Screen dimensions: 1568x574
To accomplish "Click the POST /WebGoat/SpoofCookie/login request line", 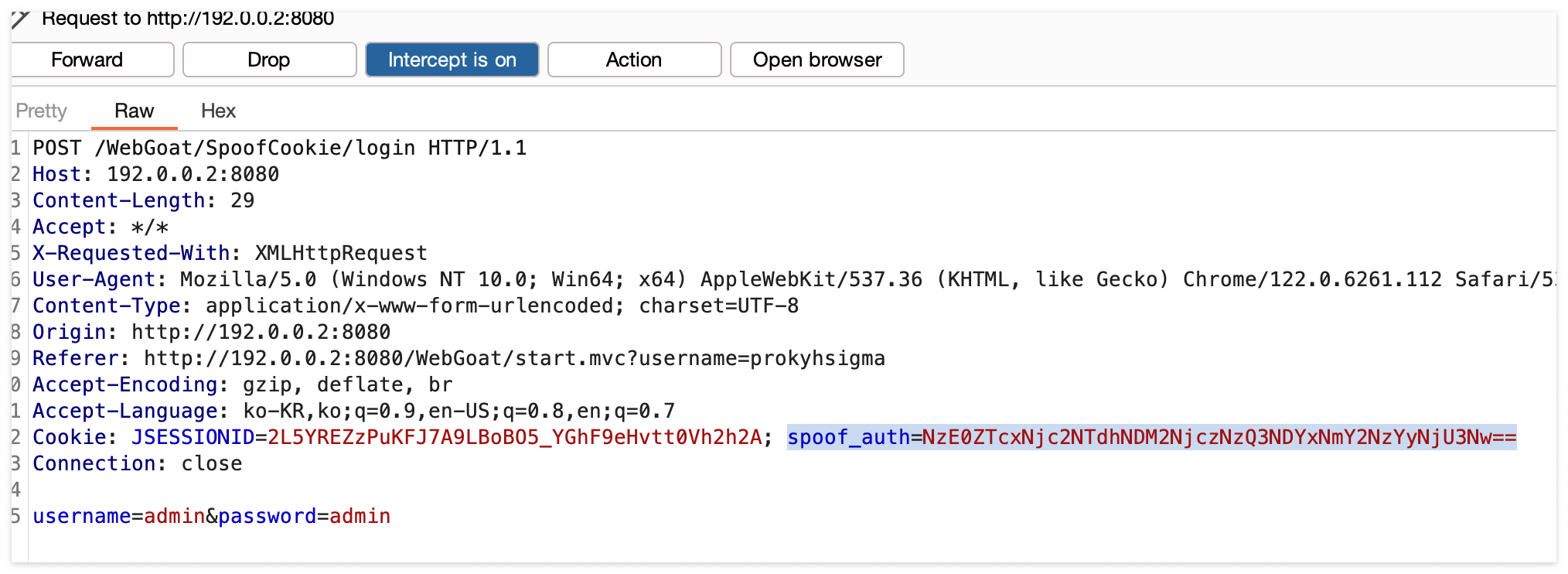I will tap(279, 148).
